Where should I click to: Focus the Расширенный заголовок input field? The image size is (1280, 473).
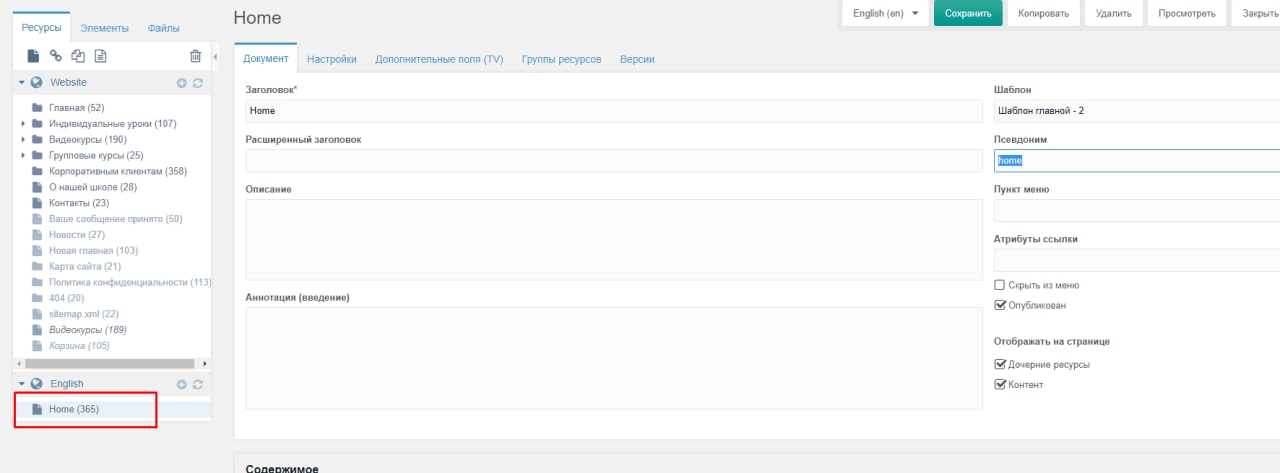tap(614, 161)
